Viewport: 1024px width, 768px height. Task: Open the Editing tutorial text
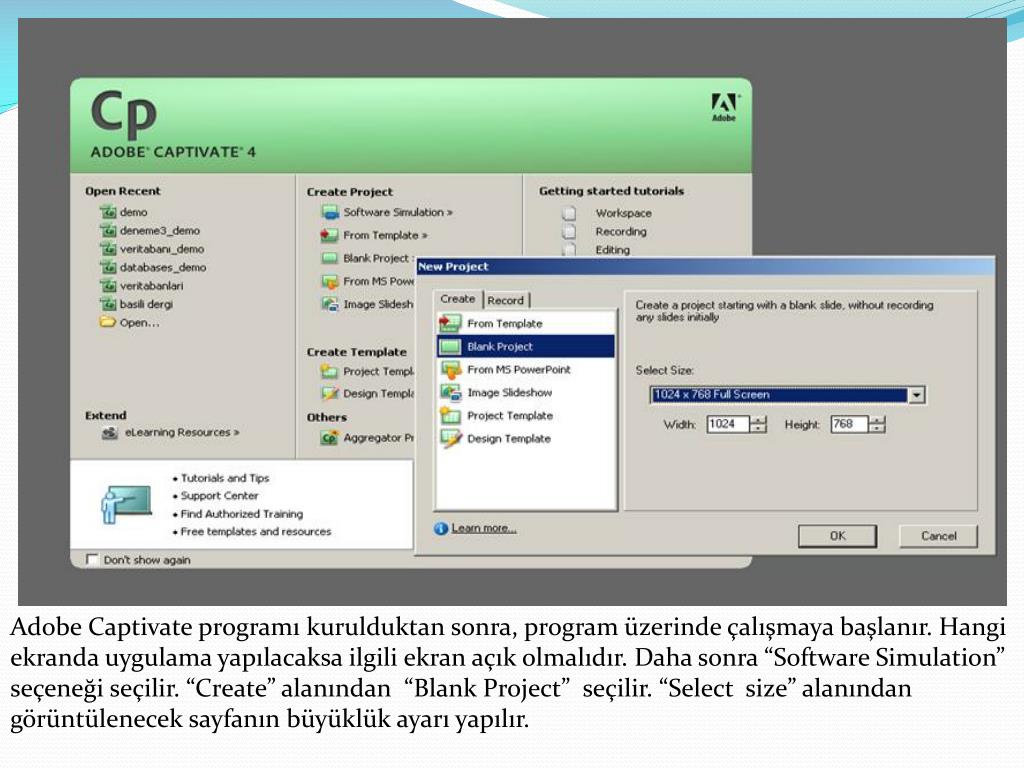tap(613, 249)
